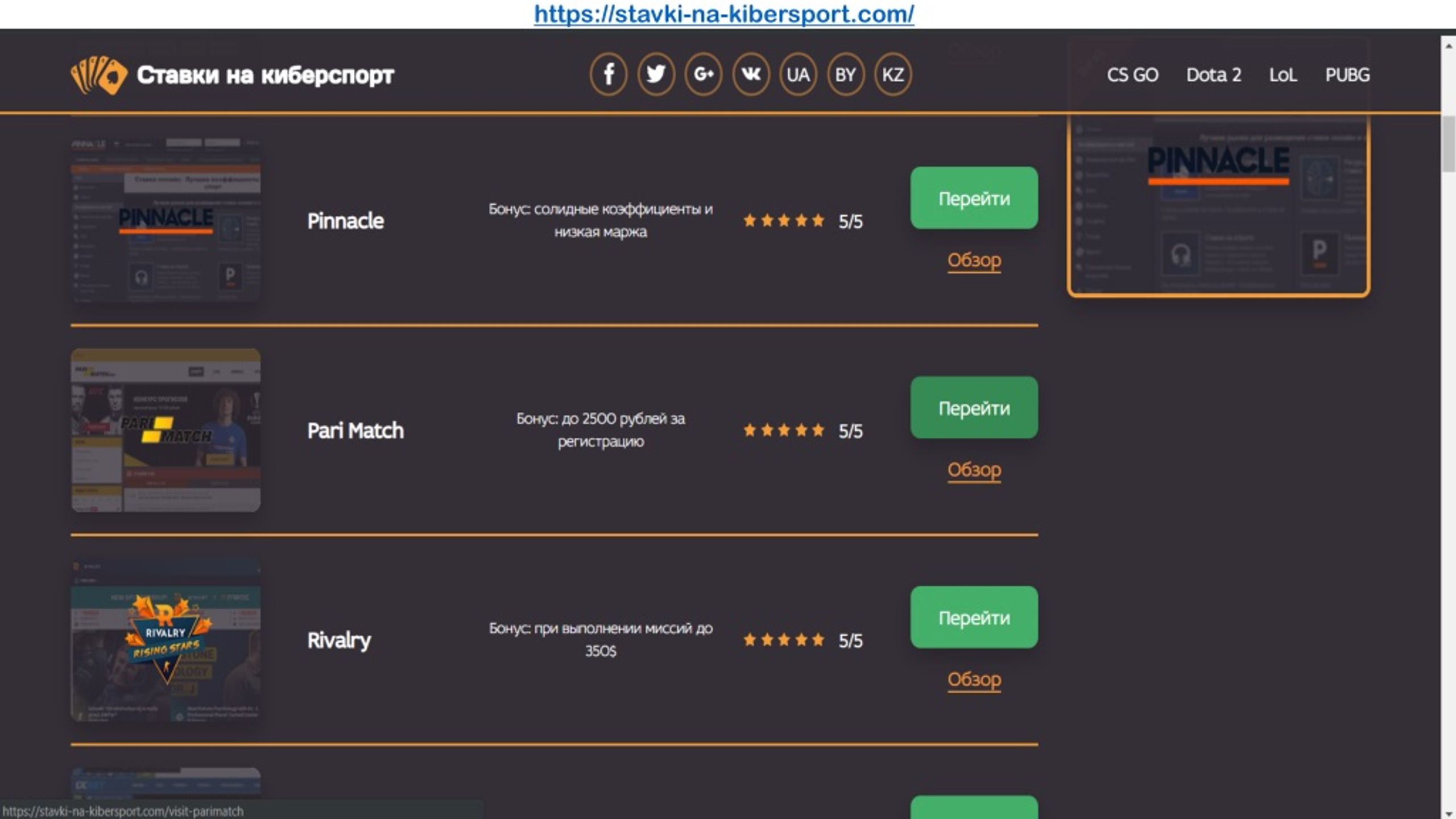Viewport: 1456px width, 819px height.
Task: Click the Перейти button for Pinnacle
Action: (974, 198)
